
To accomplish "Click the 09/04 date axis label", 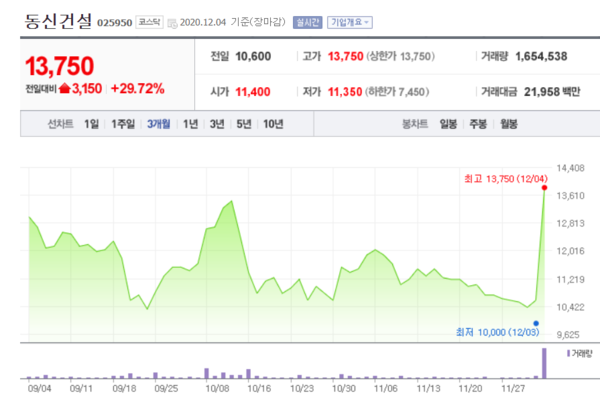I will click(x=39, y=389).
